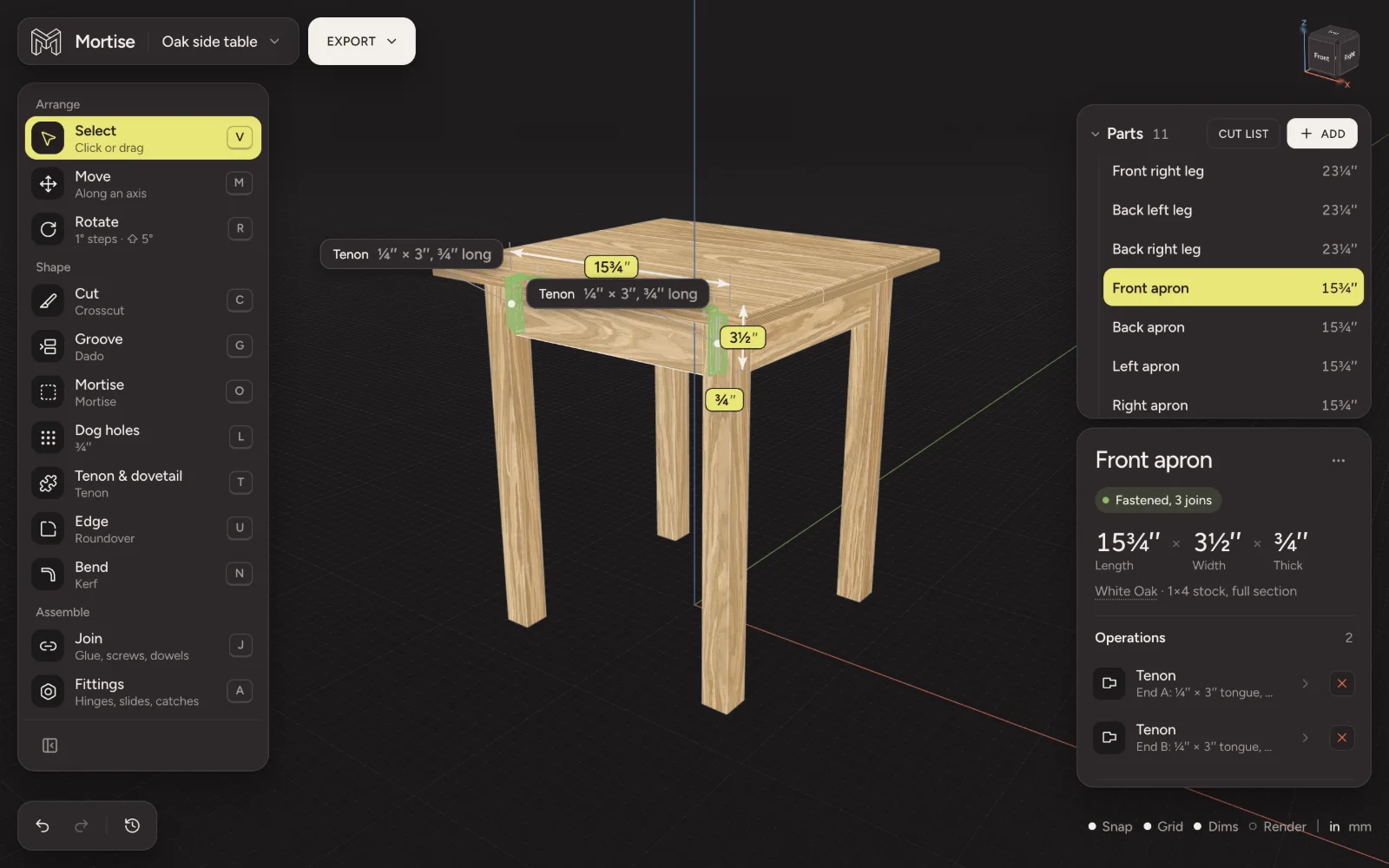Select the Edge roundover tool
Viewport: 1389px width, 868px height.
[x=143, y=529]
